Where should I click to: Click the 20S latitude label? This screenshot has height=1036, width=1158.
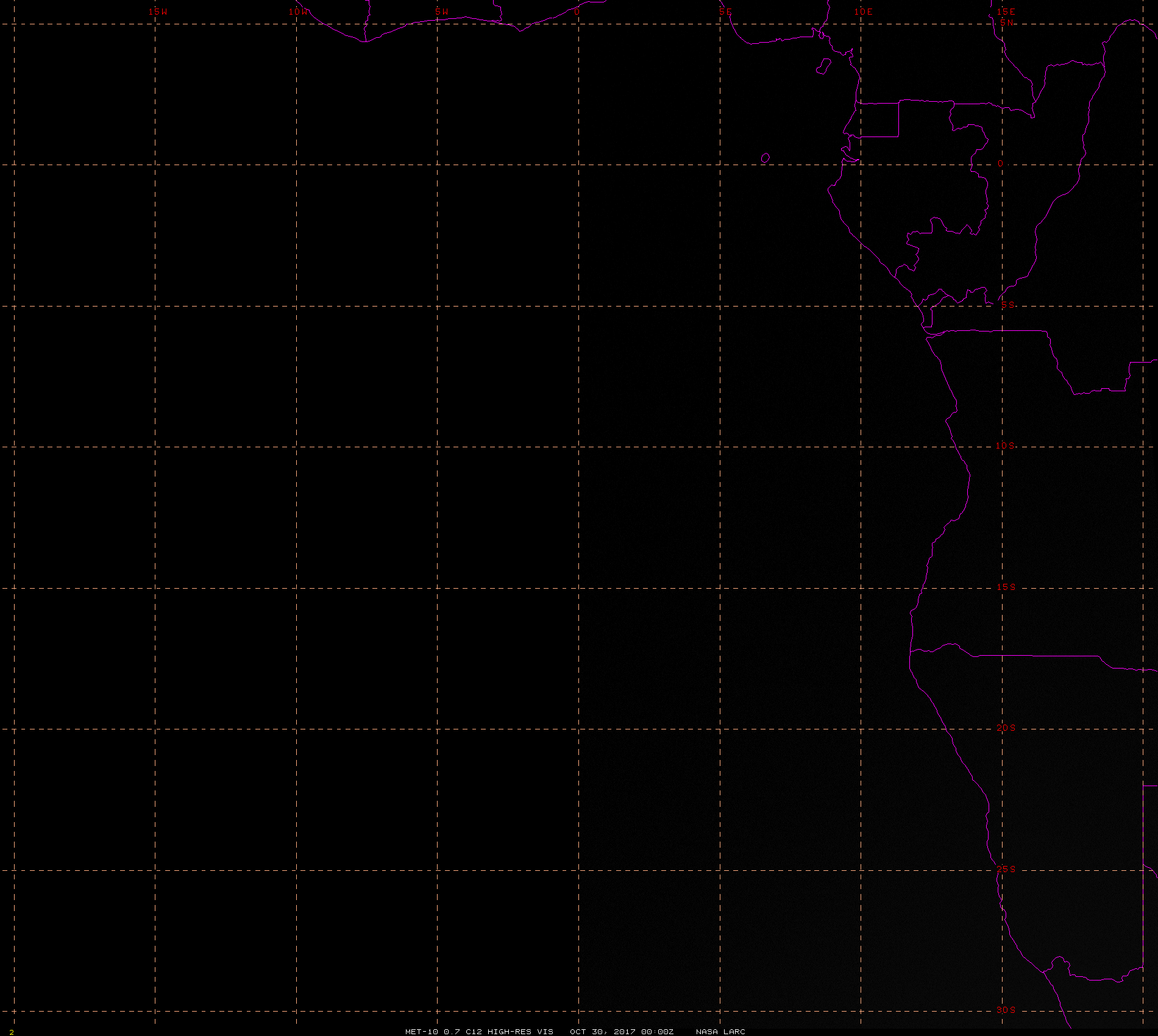1006,728
